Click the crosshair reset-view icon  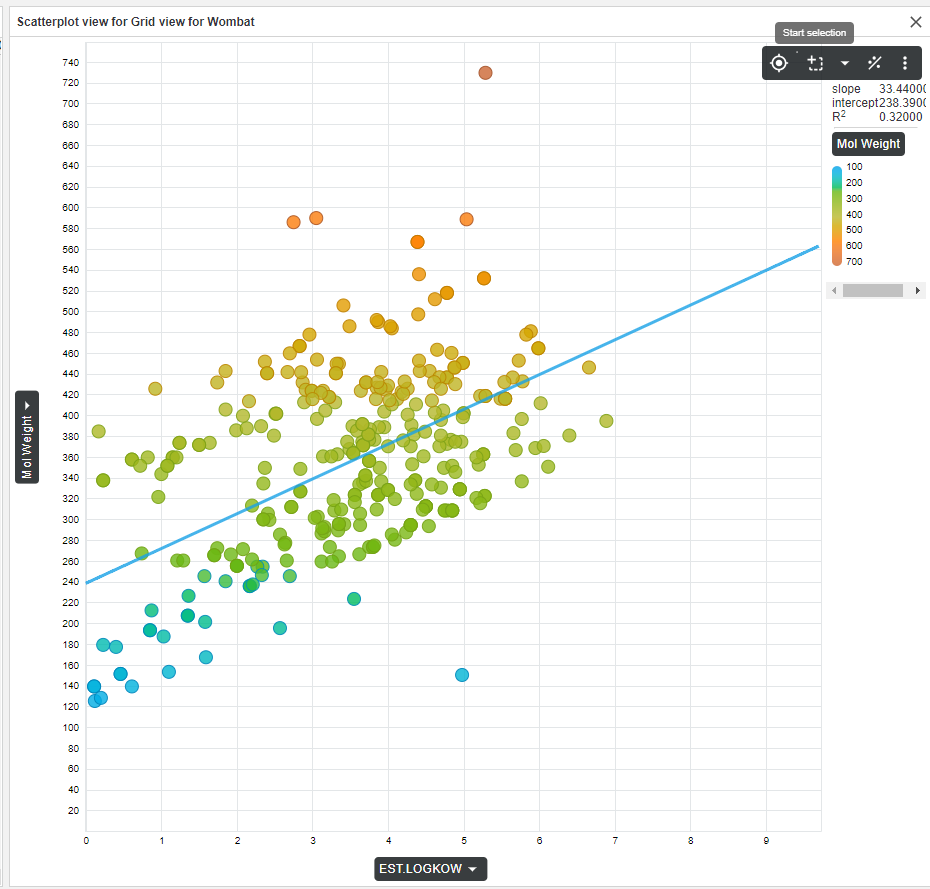(779, 62)
